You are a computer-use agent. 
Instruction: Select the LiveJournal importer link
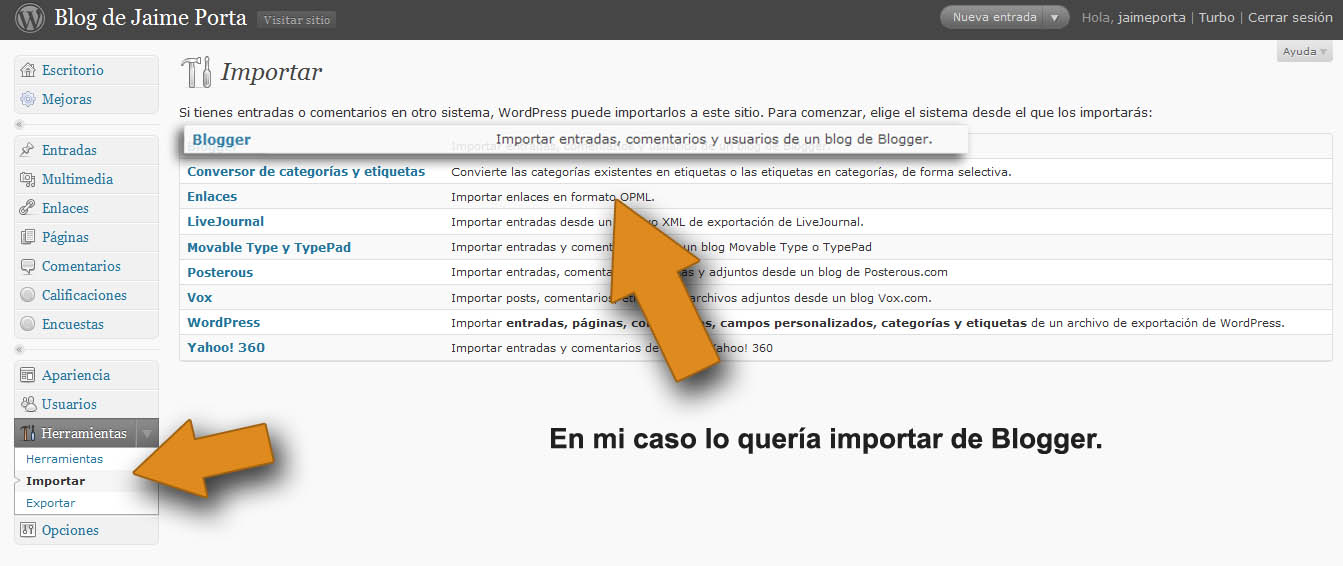click(226, 221)
